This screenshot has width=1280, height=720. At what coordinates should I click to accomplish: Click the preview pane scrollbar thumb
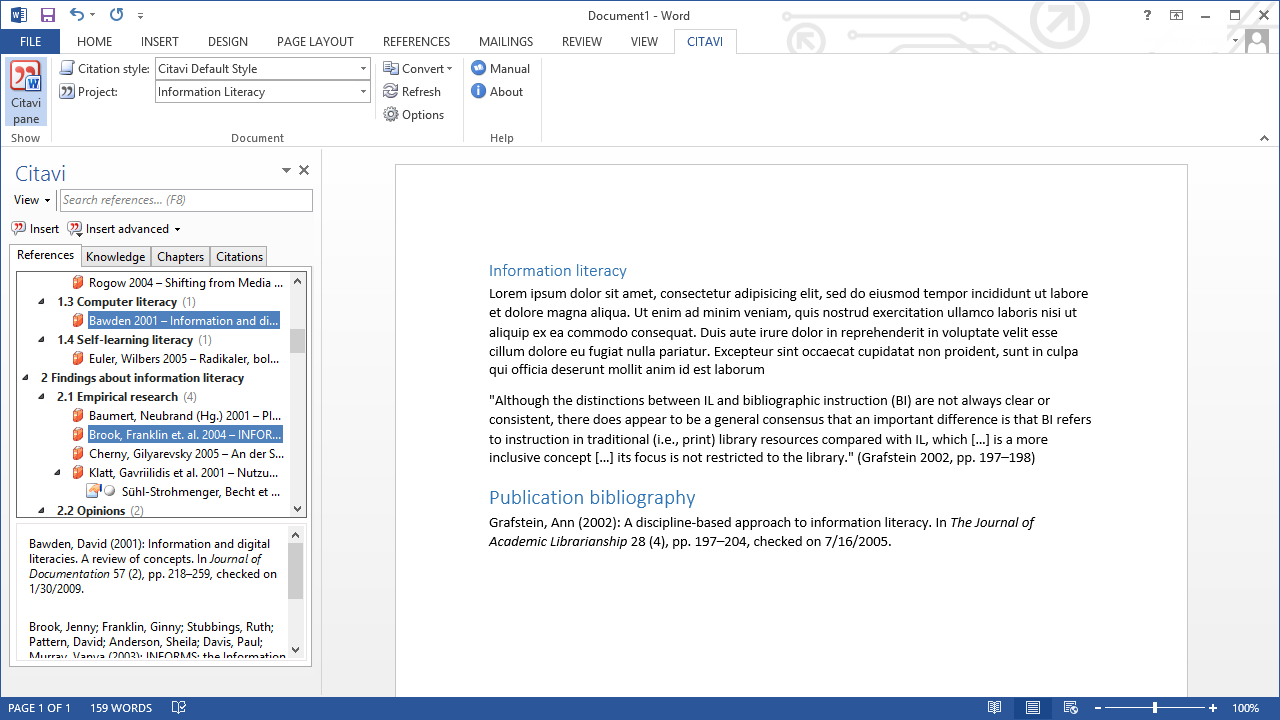point(295,571)
